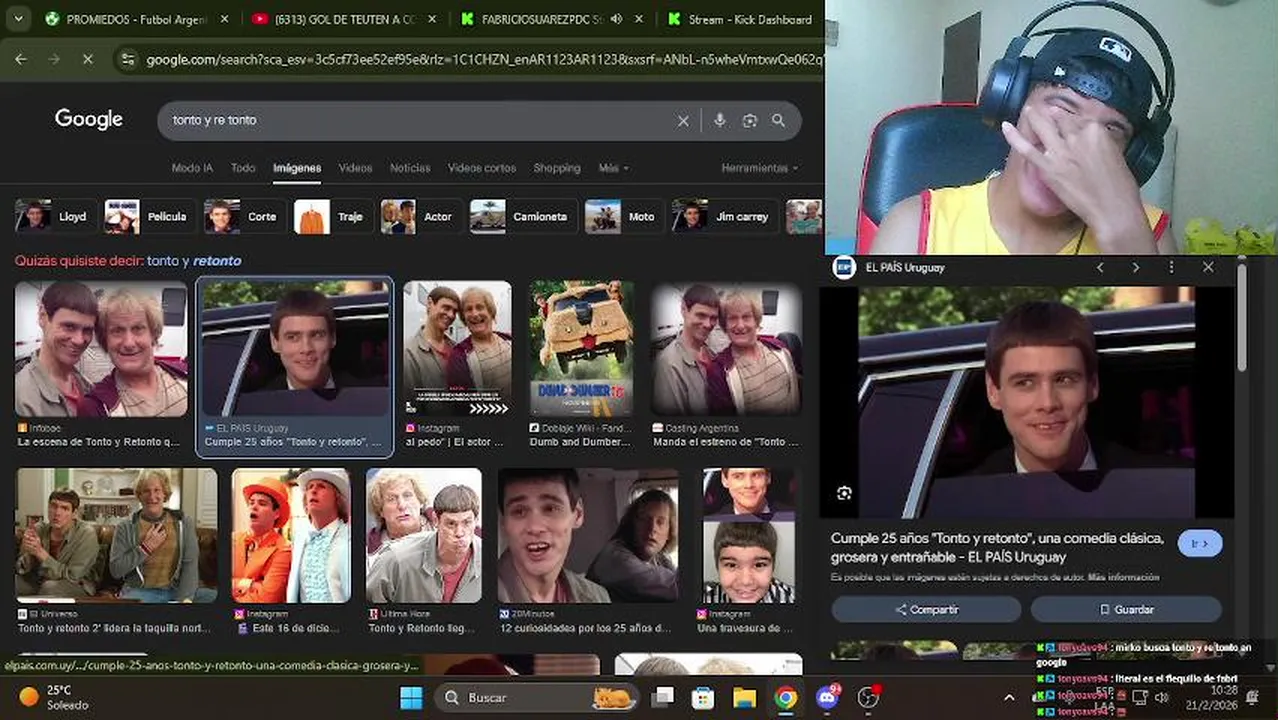Start voice search with the microphone icon
1278x720 pixels.
point(719,120)
